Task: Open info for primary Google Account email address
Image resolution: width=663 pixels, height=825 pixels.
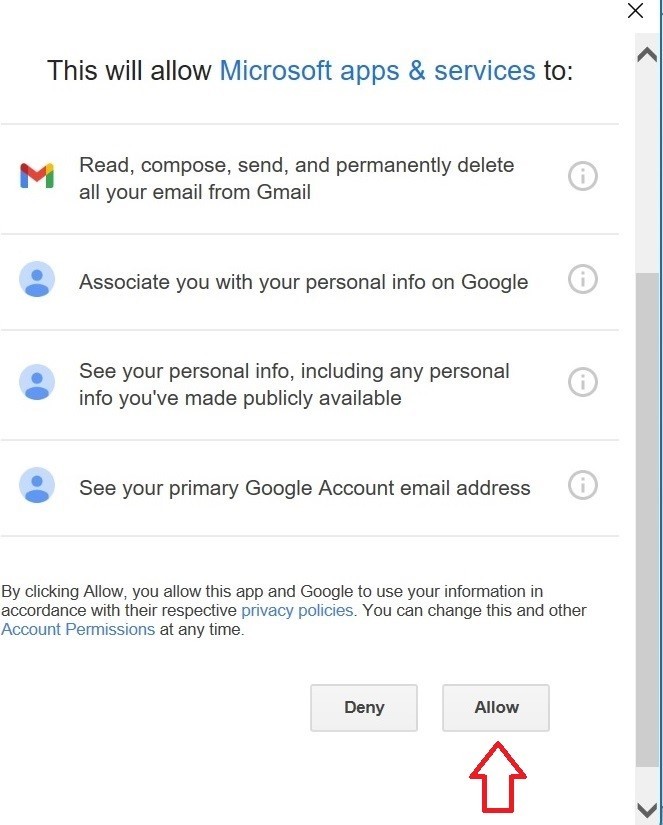Action: (x=582, y=485)
